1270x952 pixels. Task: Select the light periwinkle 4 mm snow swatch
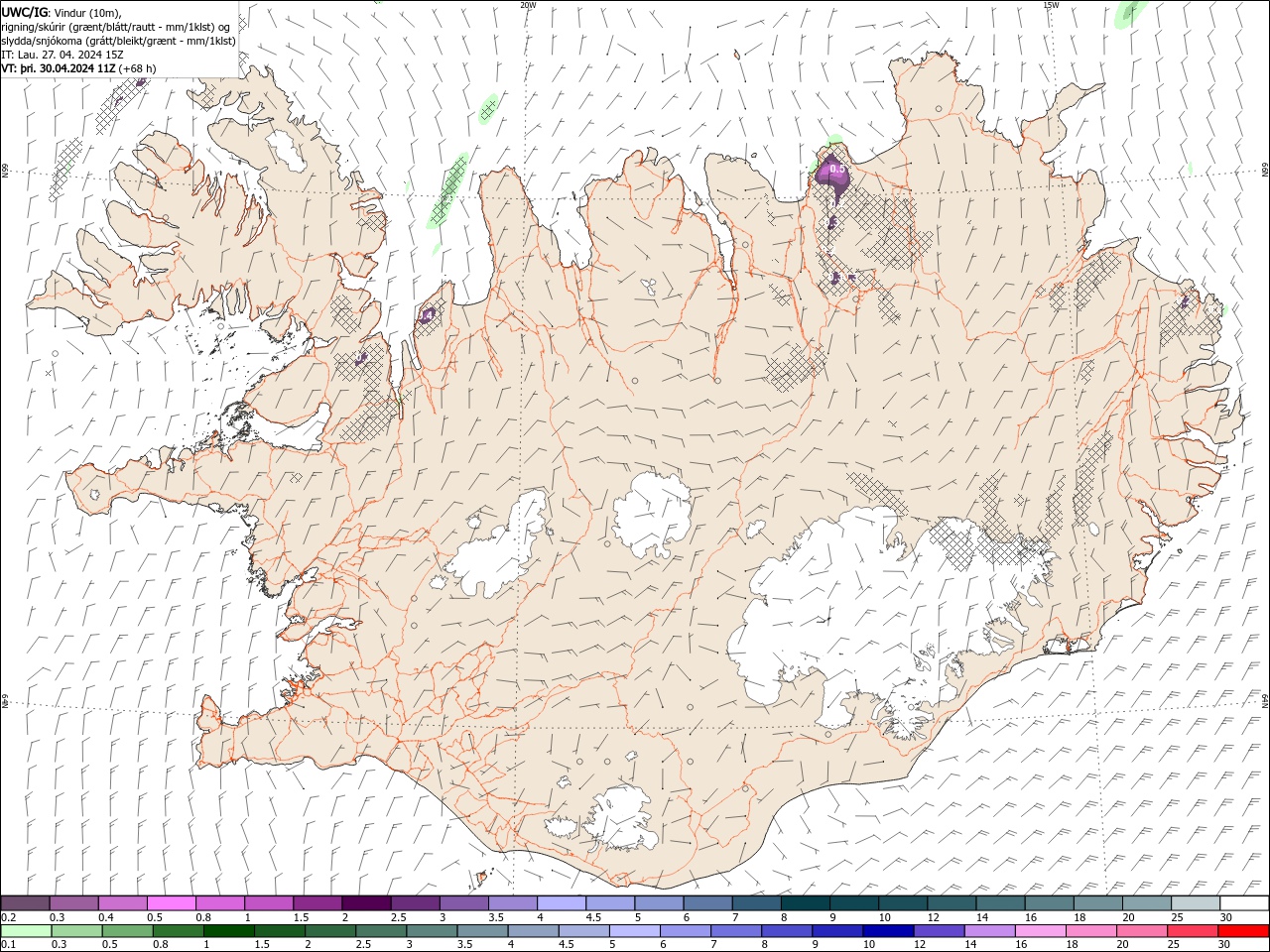coord(562,903)
